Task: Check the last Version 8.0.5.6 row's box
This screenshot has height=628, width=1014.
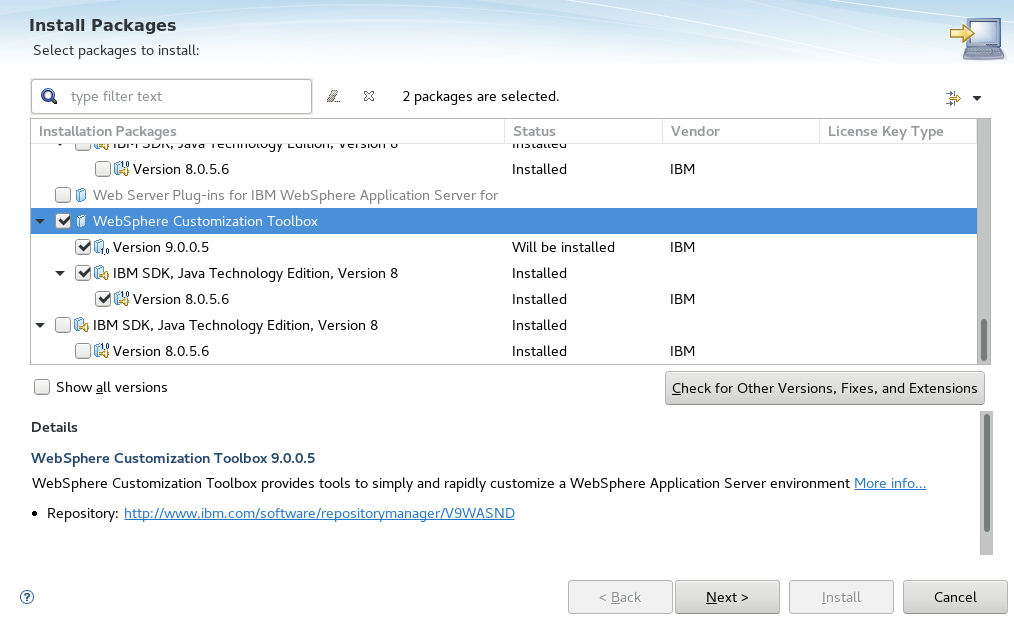Action: pyautogui.click(x=83, y=351)
